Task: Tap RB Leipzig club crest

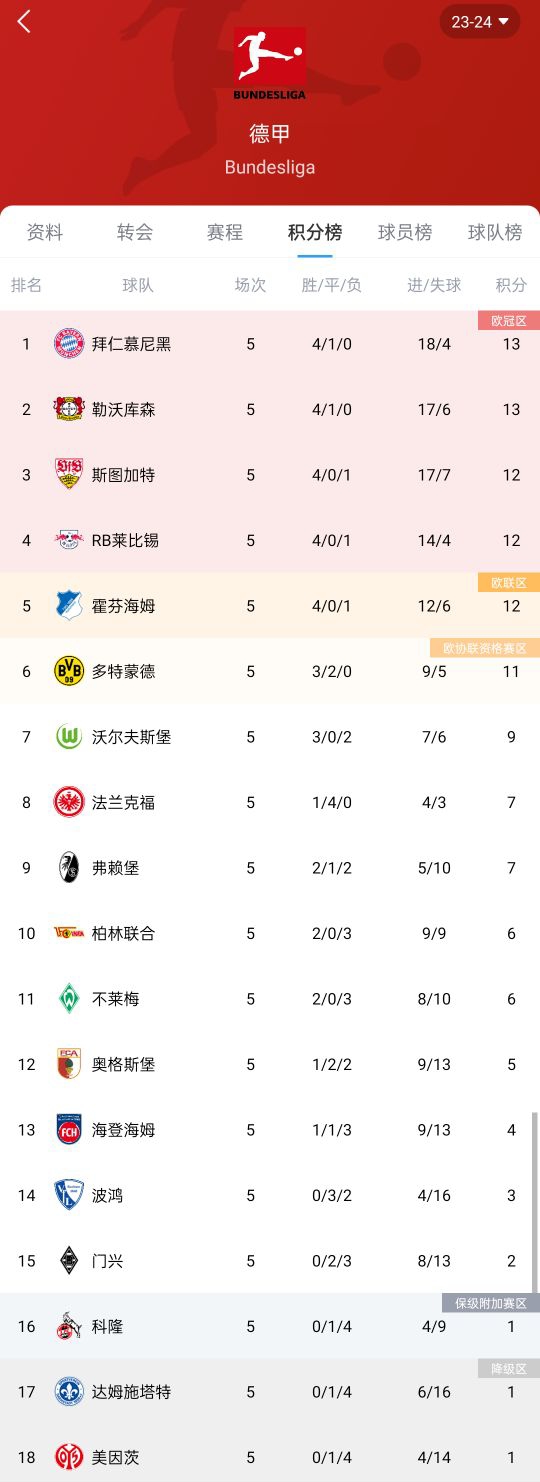Action: coord(69,540)
